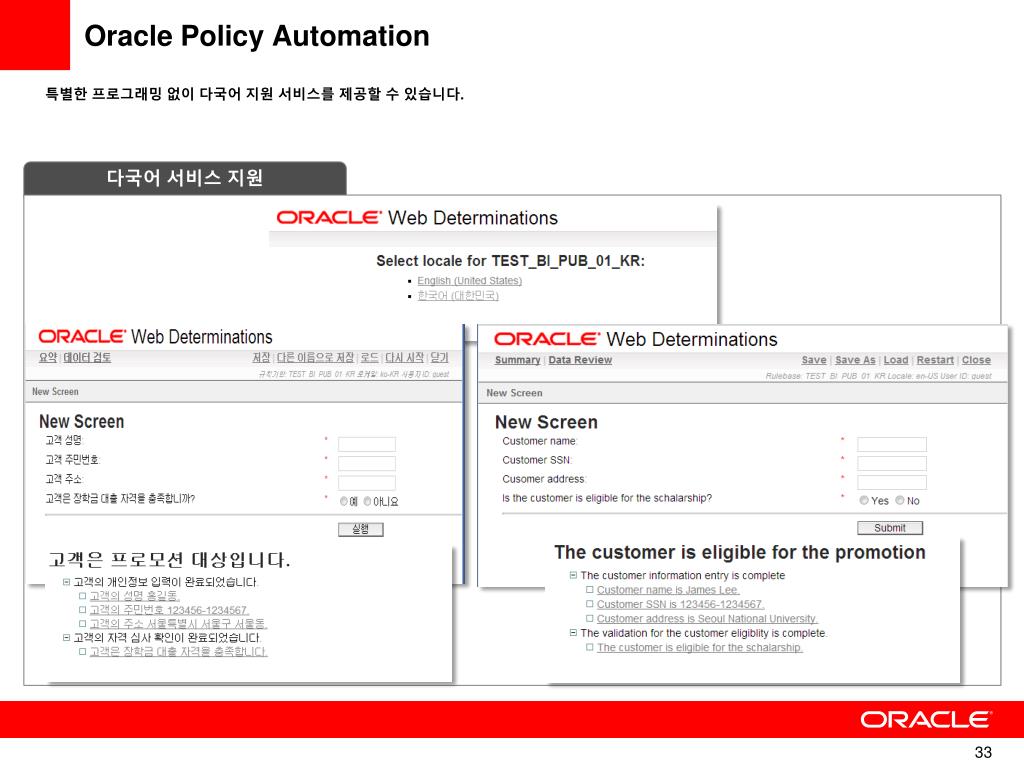Focus the Cusomer address input field

pyautogui.click(x=891, y=483)
